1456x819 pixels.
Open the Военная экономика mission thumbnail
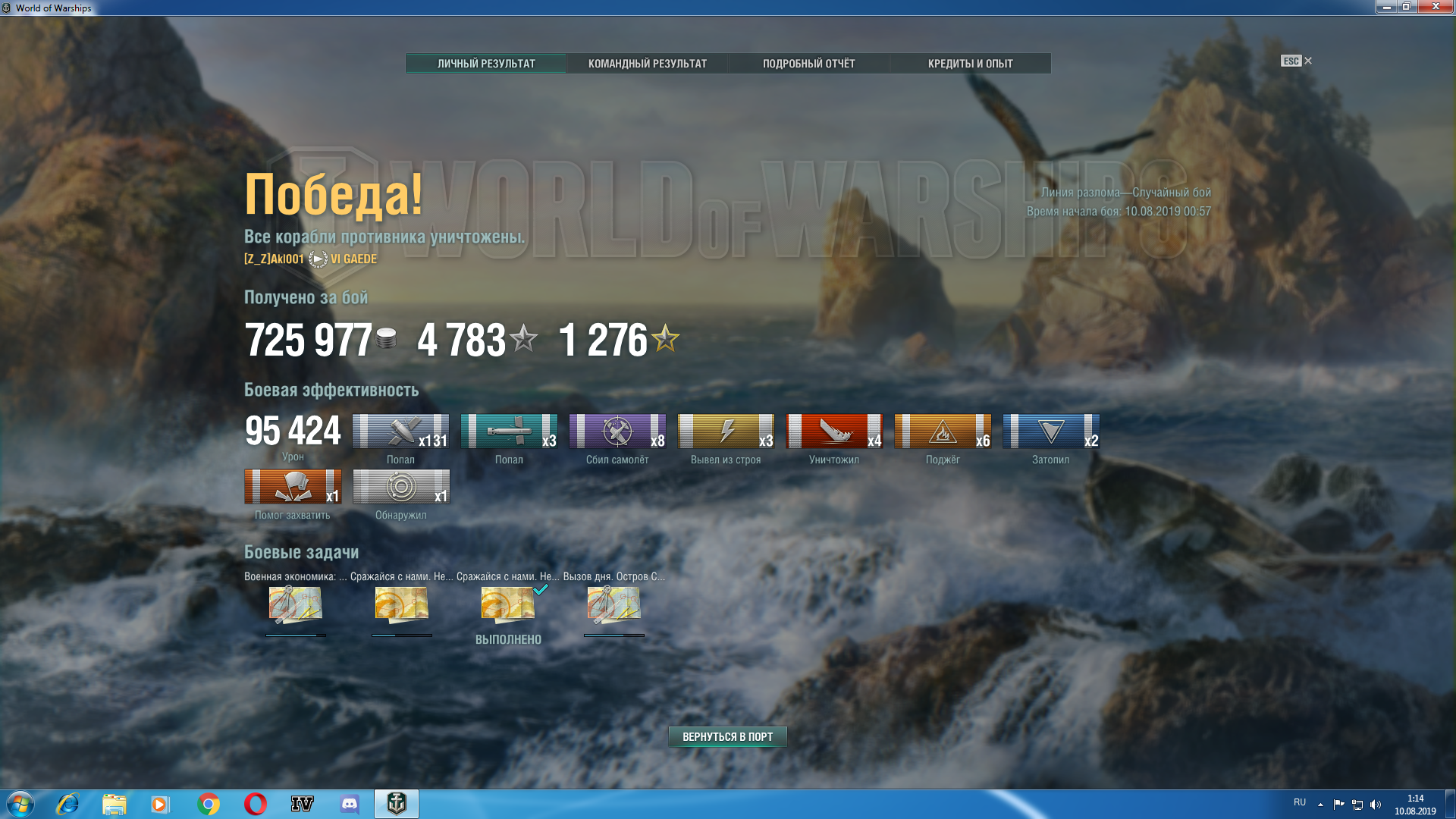point(296,605)
